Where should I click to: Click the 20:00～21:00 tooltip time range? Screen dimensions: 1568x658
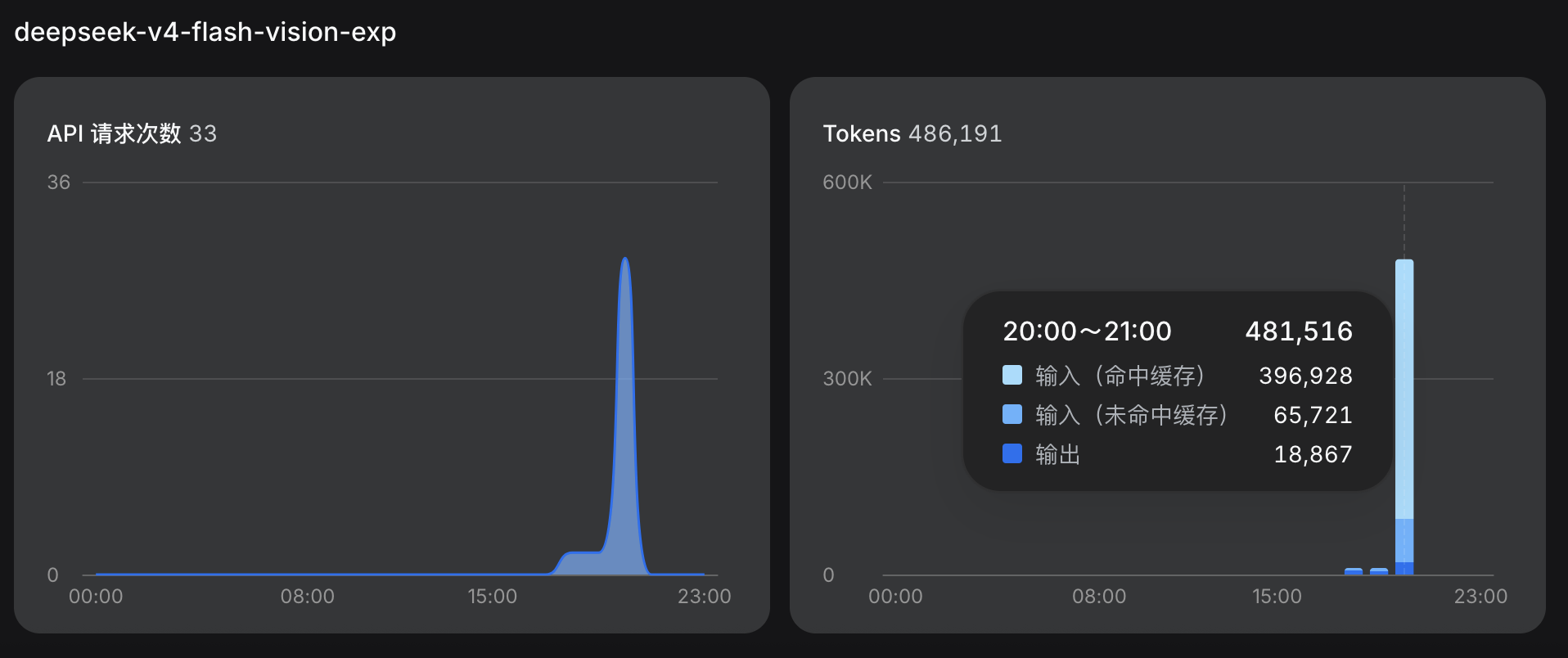[x=1088, y=331]
